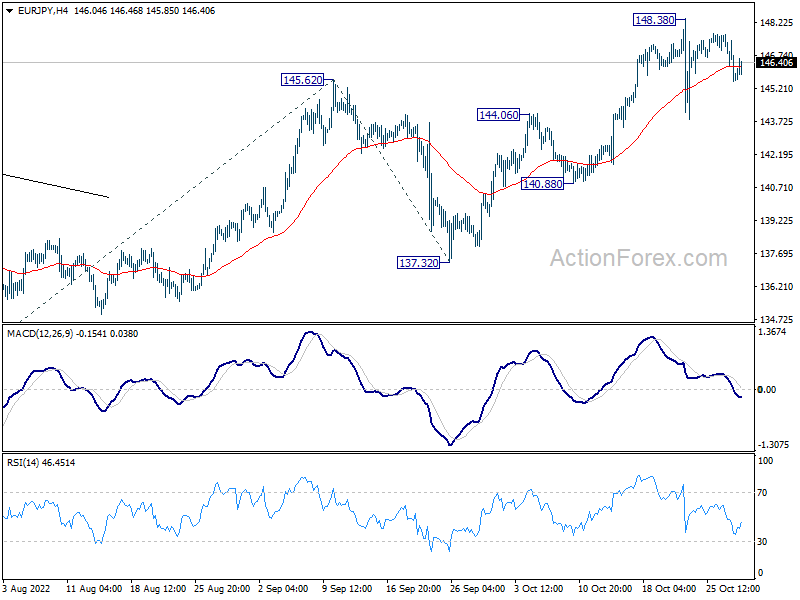800x600 pixels.
Task: Click the 18 Oct 04:00 time label
Action: click(x=669, y=589)
